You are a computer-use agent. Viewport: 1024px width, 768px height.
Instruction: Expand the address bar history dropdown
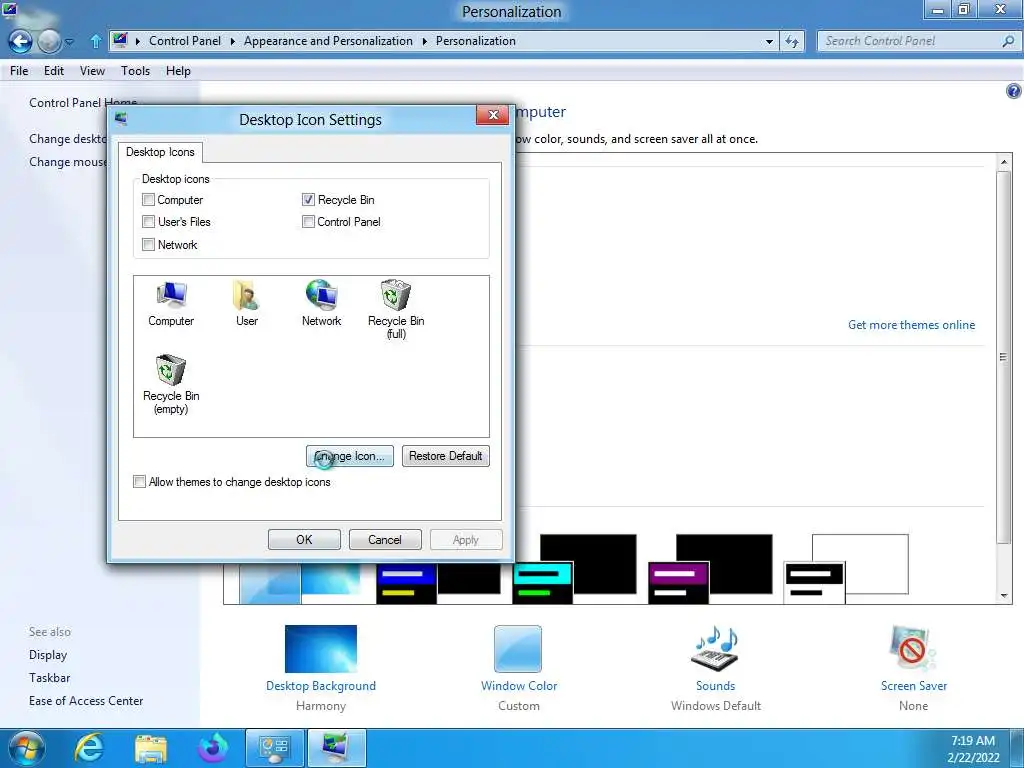point(769,42)
